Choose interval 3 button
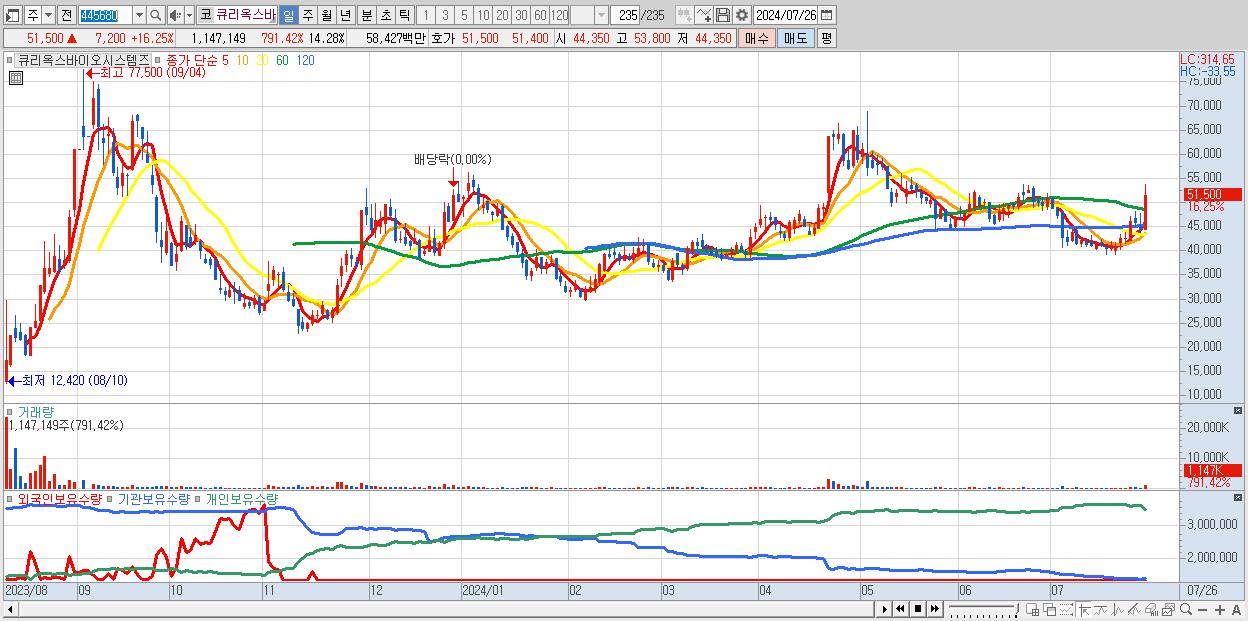The width and height of the screenshot is (1248, 621). (445, 15)
